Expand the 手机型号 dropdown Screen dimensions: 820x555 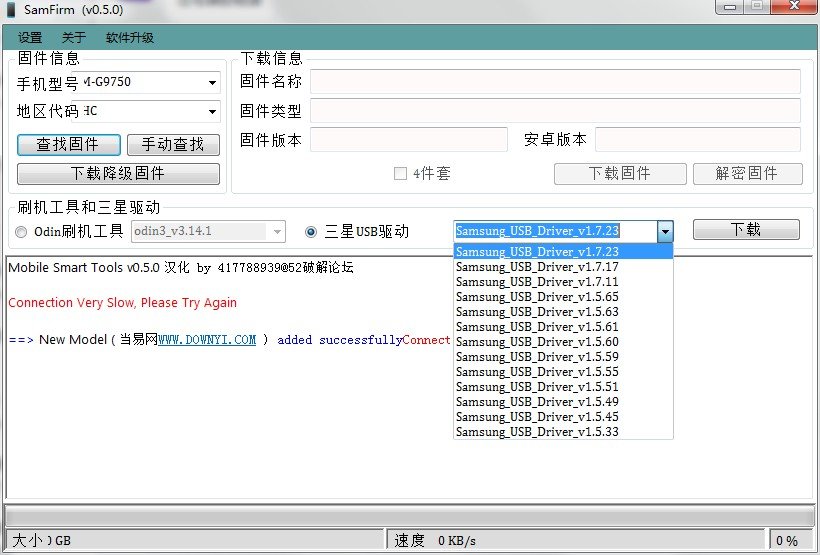click(212, 83)
